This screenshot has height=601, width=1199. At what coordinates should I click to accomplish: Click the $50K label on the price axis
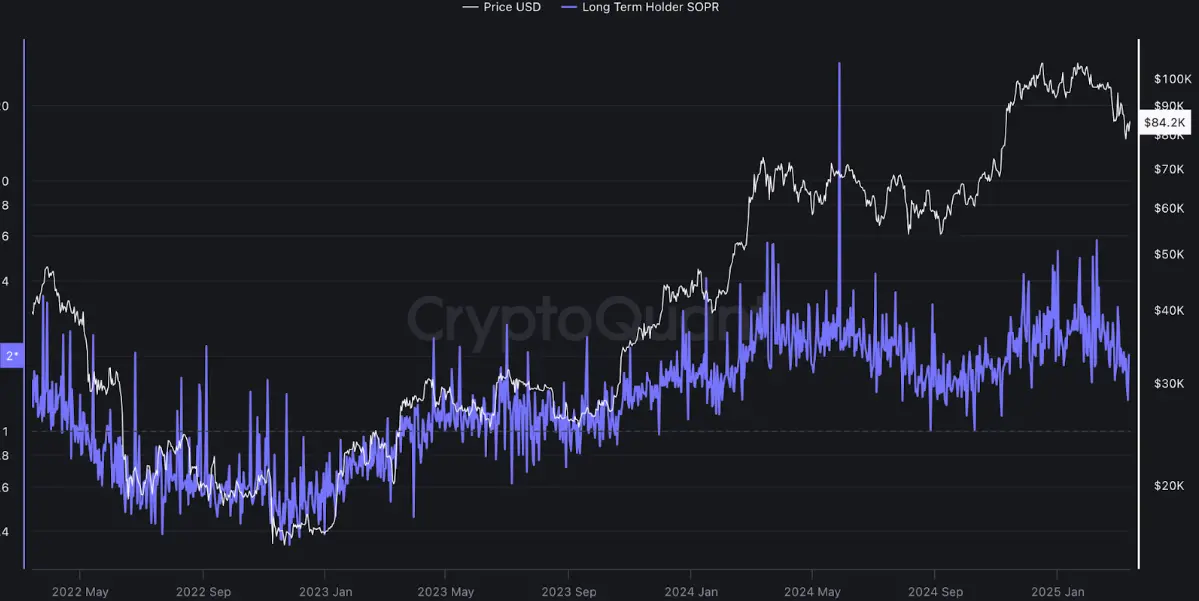(1167, 254)
